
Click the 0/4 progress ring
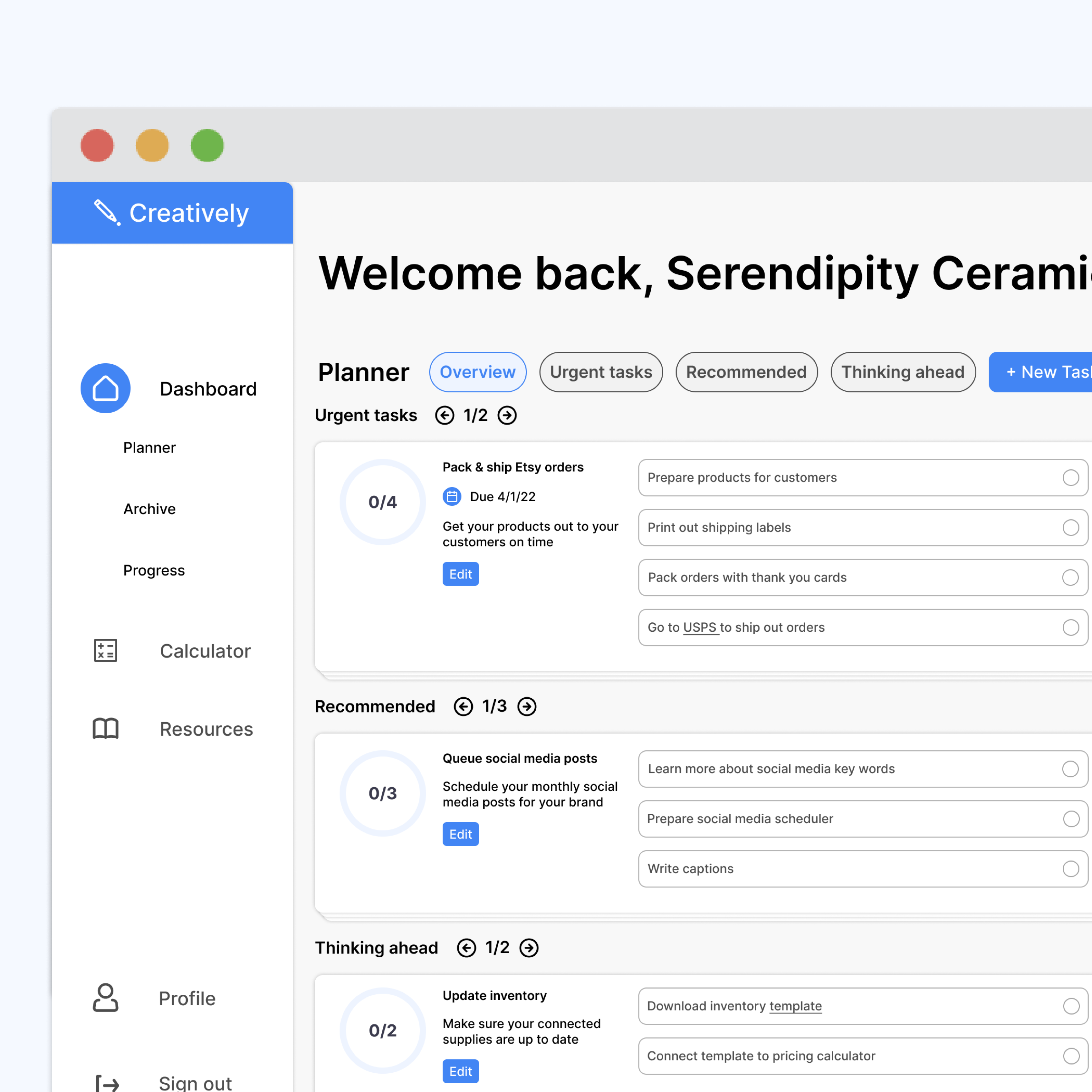coord(383,502)
